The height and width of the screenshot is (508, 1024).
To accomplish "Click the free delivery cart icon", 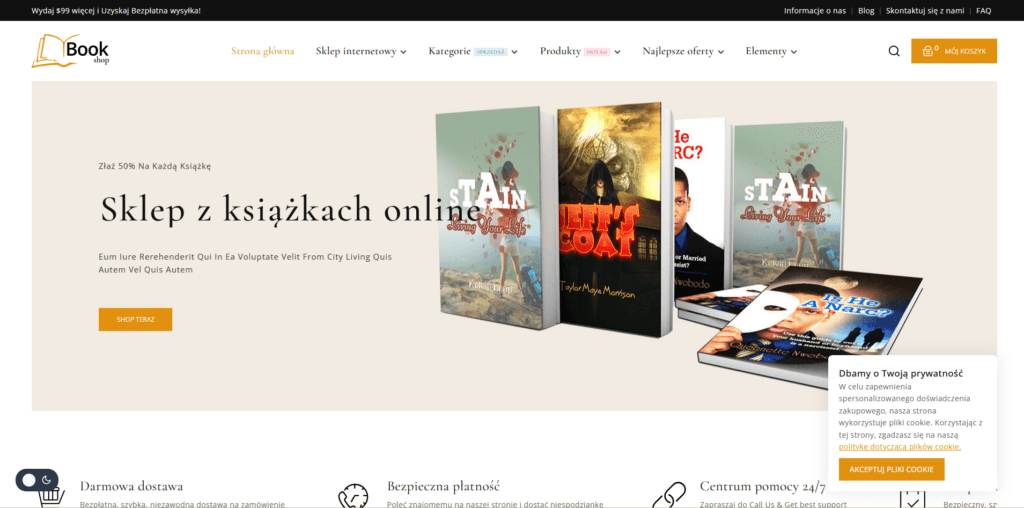I will (51, 497).
